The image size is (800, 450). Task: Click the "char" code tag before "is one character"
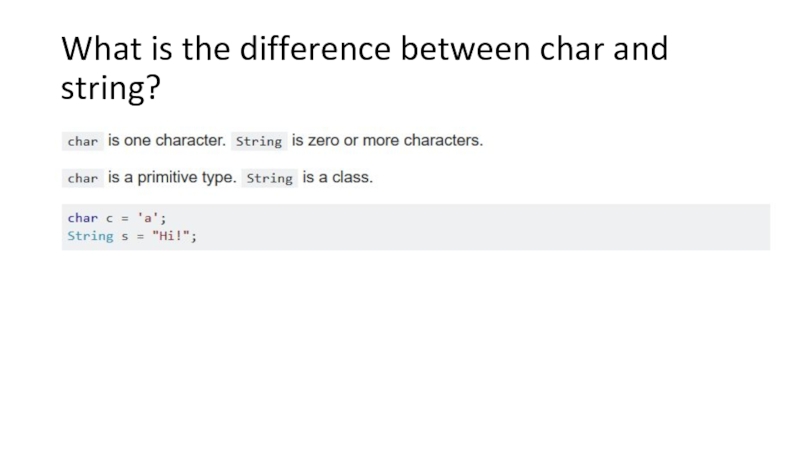pyautogui.click(x=82, y=142)
